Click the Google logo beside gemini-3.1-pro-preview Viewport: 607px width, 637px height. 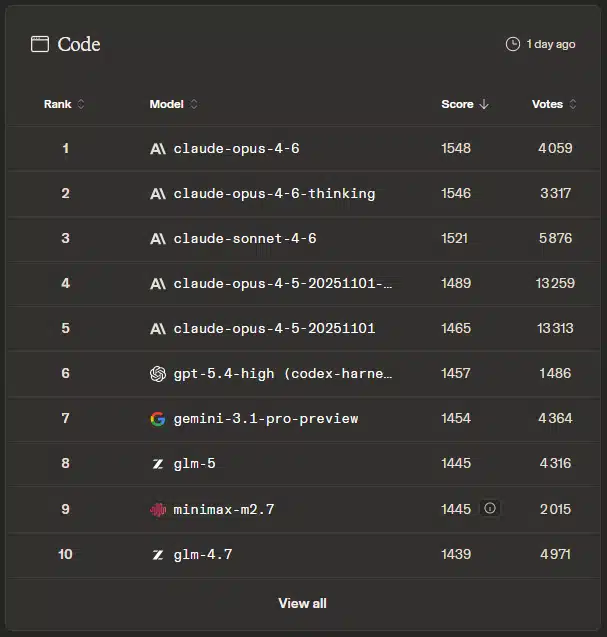point(157,419)
